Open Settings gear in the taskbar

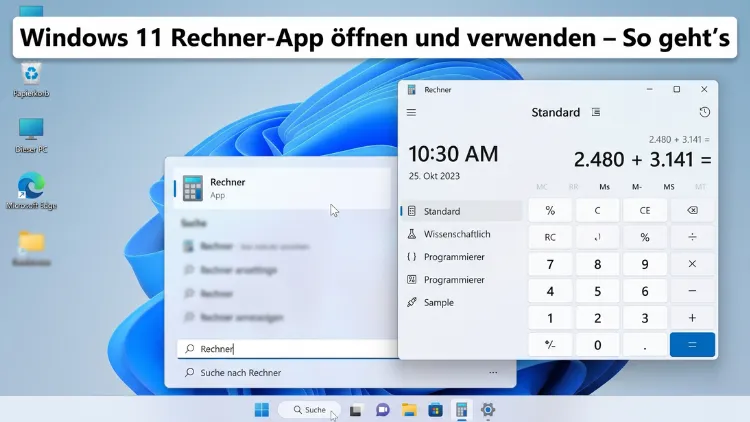coord(488,410)
